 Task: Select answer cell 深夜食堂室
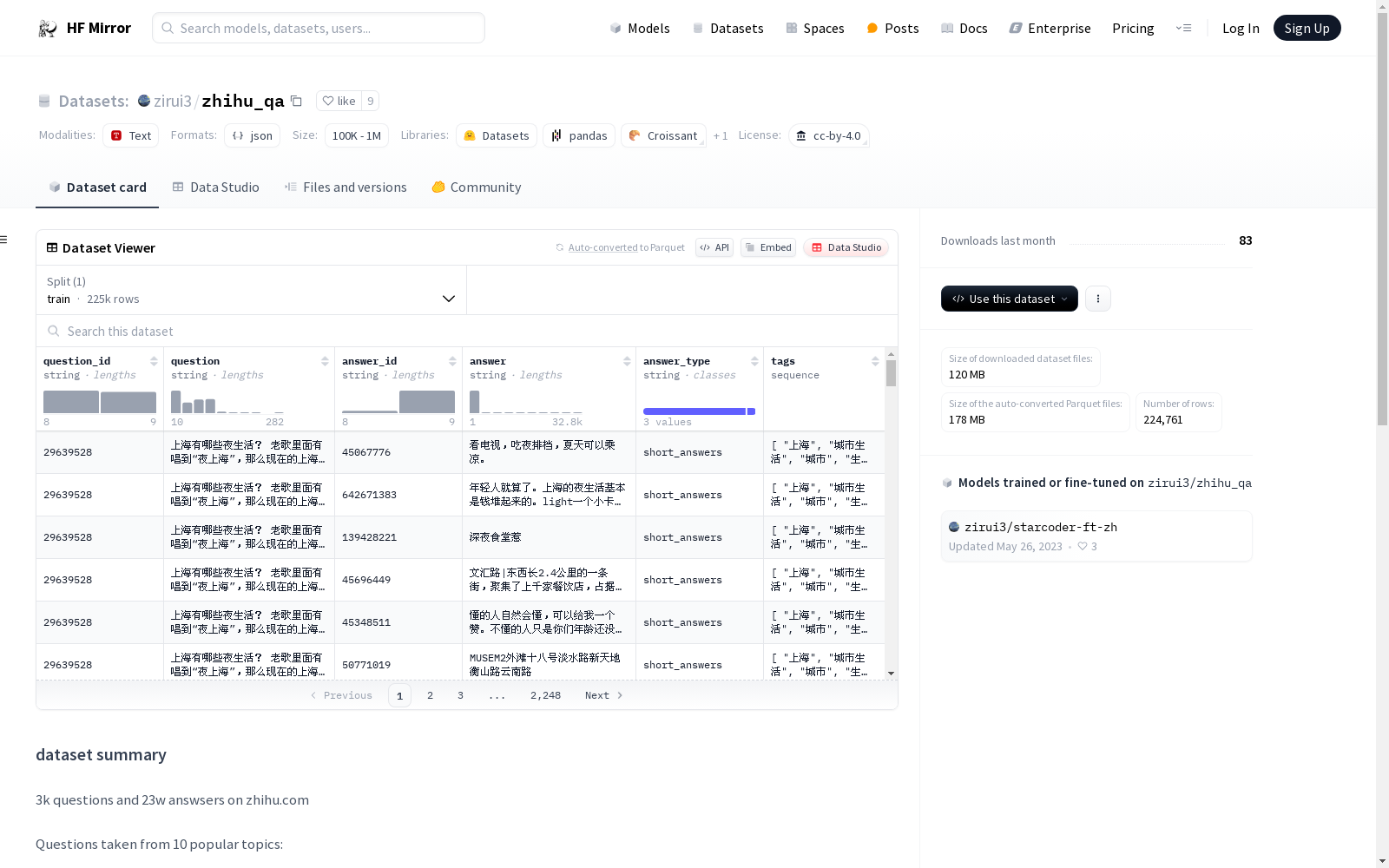pos(549,537)
